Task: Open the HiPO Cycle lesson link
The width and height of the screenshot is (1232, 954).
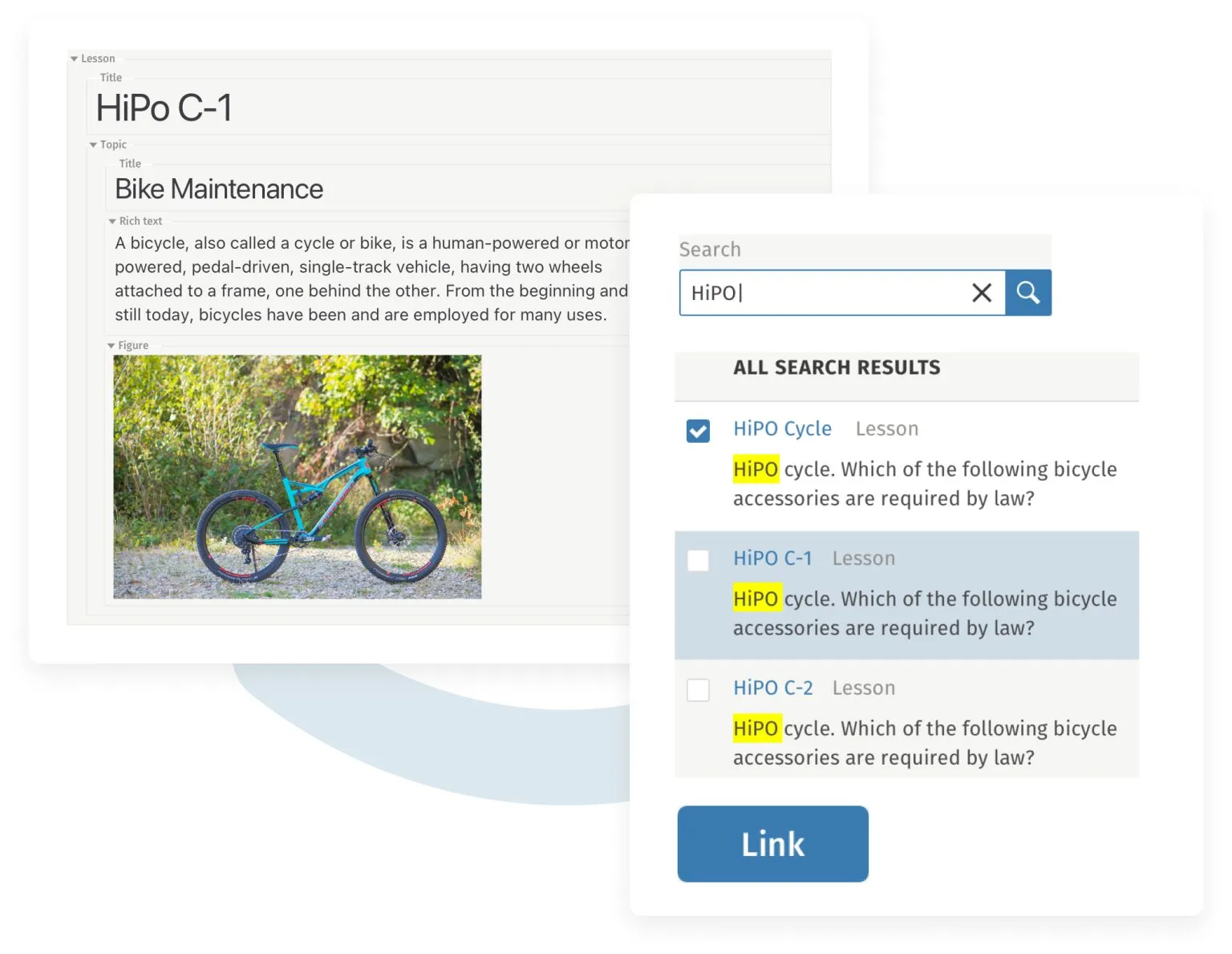Action: 782,428
